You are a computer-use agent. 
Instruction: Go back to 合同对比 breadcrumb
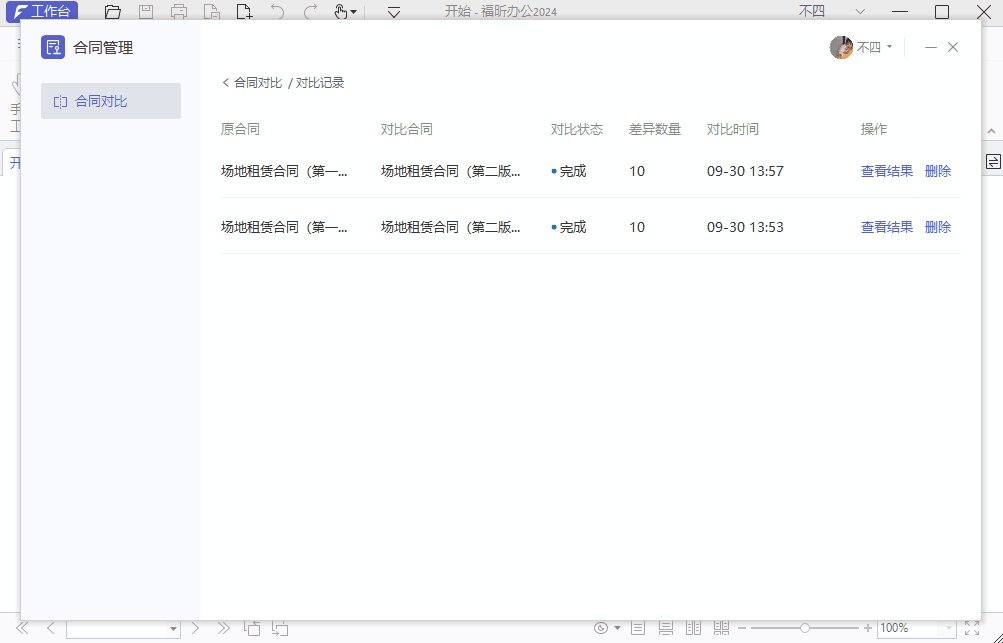(252, 83)
